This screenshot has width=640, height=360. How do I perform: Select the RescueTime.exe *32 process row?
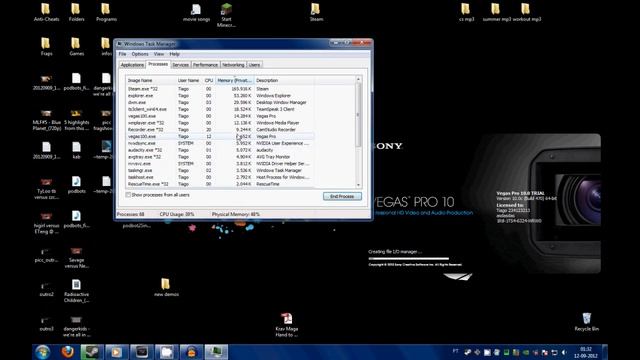coord(220,184)
